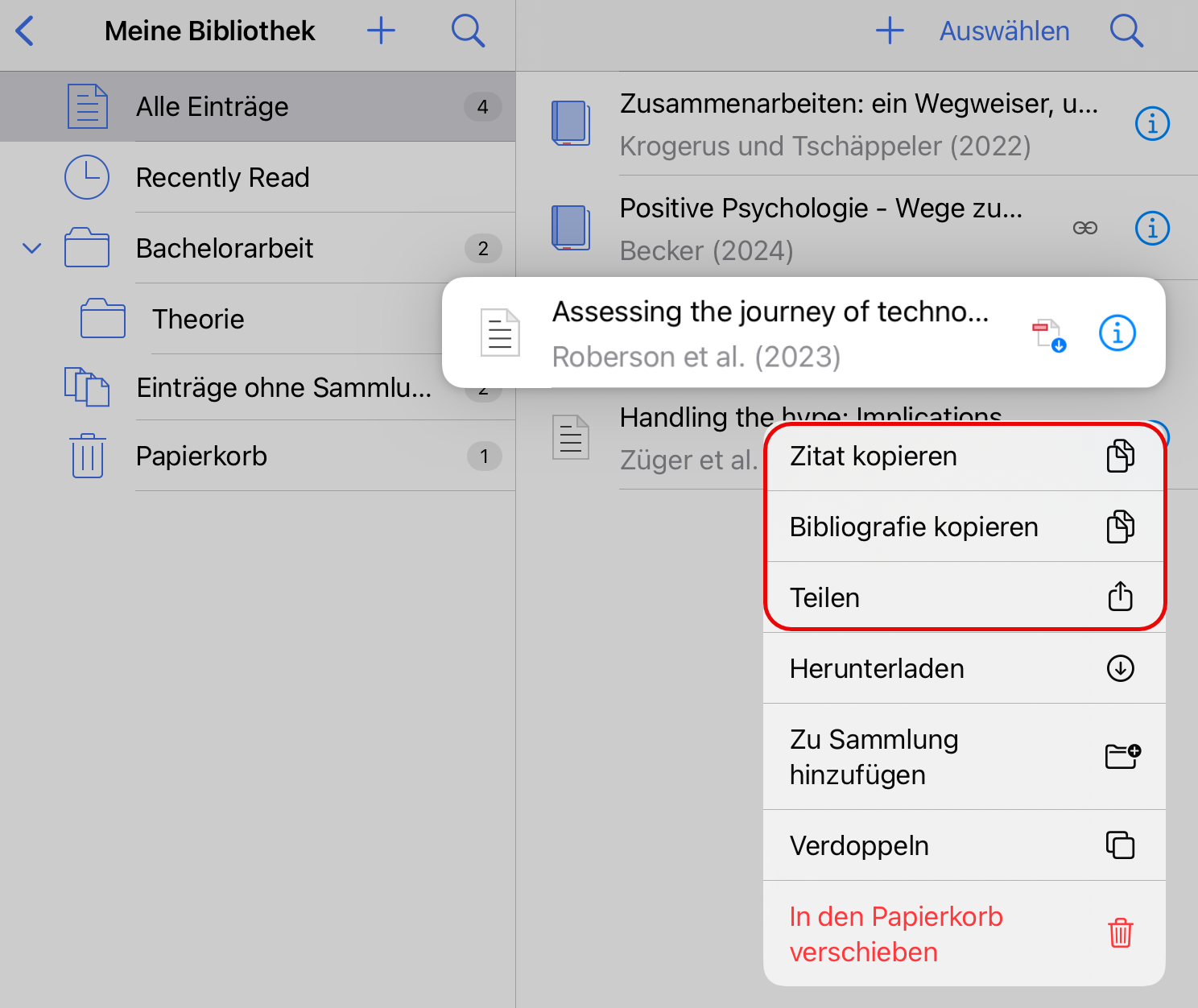Select Herunterladen in the context menu
1198x1008 pixels.
click(x=965, y=669)
